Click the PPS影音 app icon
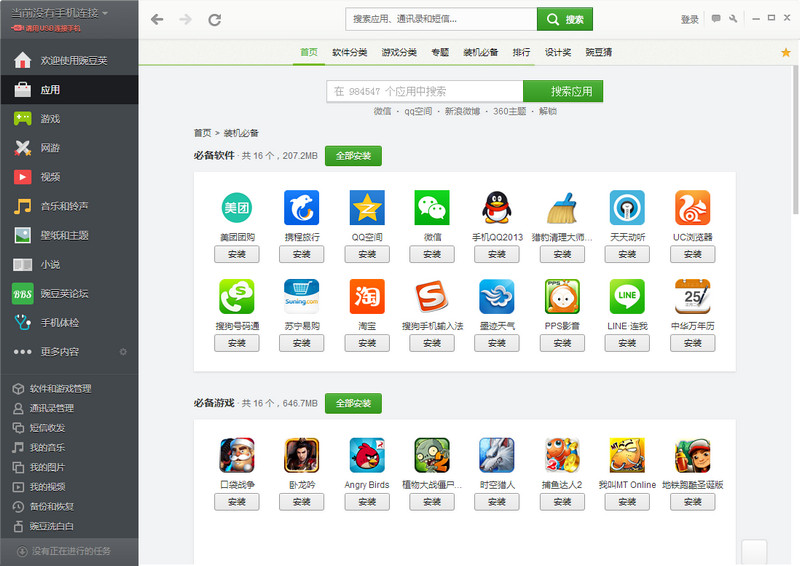 coord(562,297)
